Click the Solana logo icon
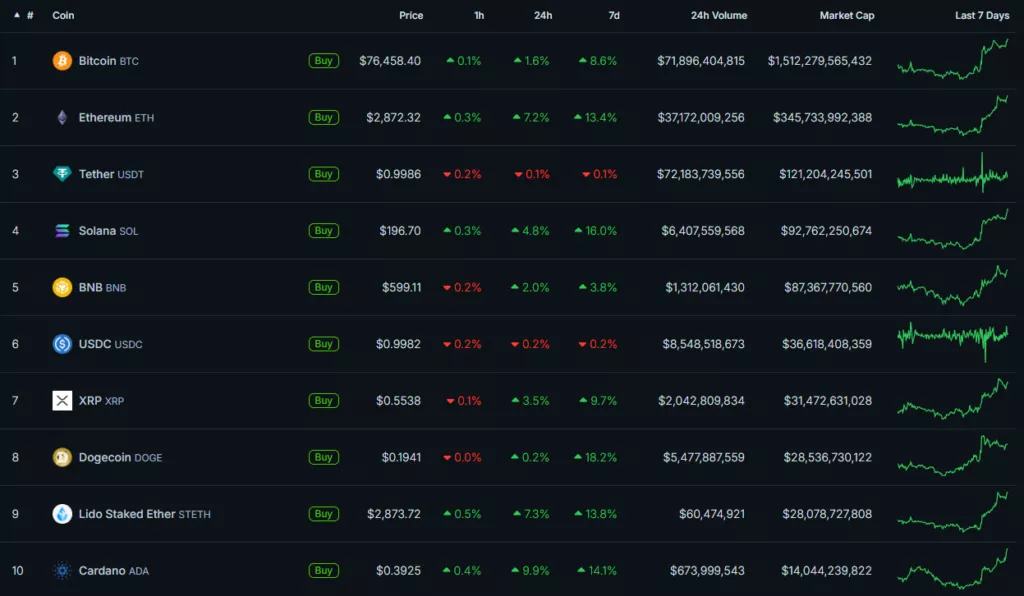 pos(62,230)
